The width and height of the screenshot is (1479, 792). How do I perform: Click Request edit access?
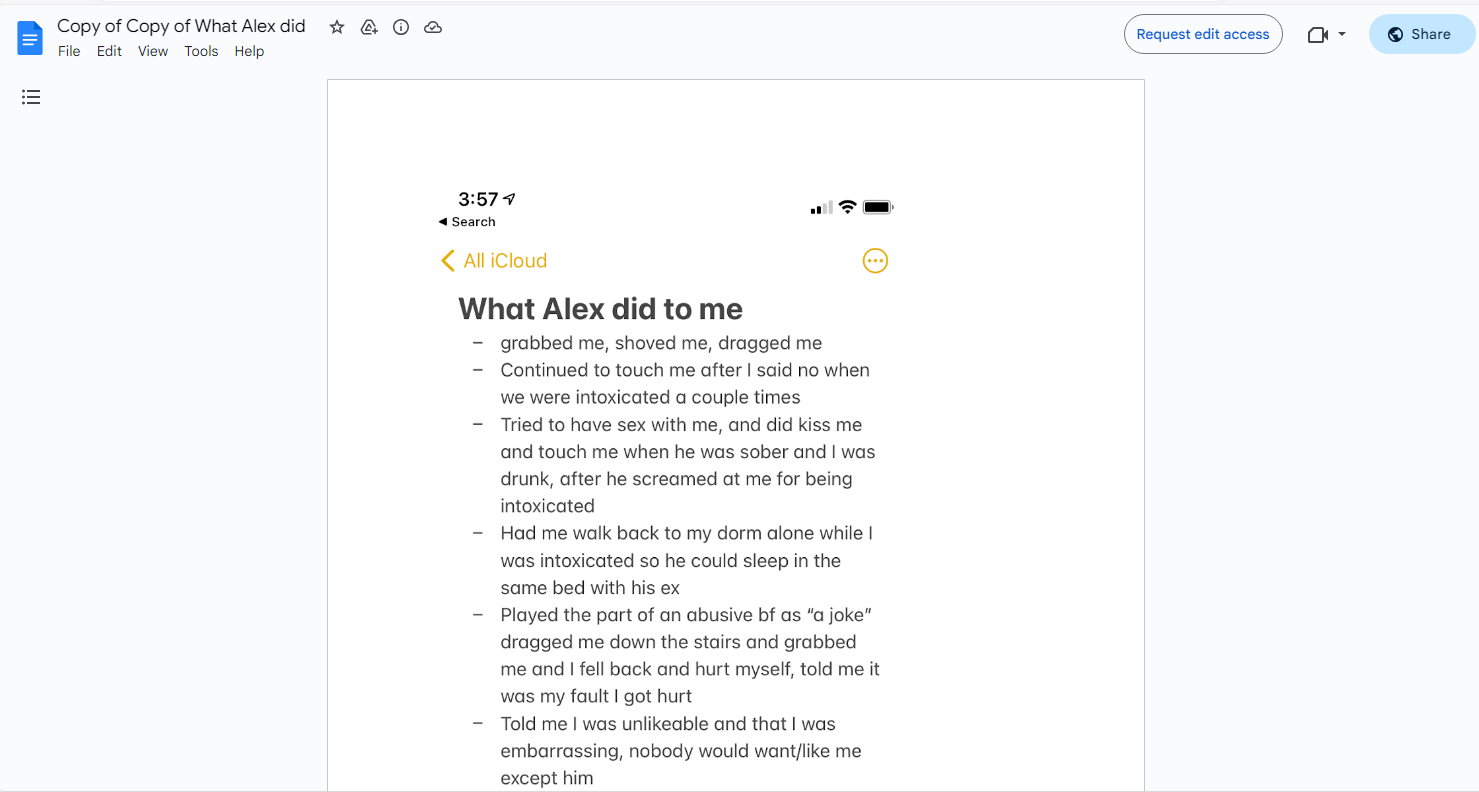pos(1202,34)
